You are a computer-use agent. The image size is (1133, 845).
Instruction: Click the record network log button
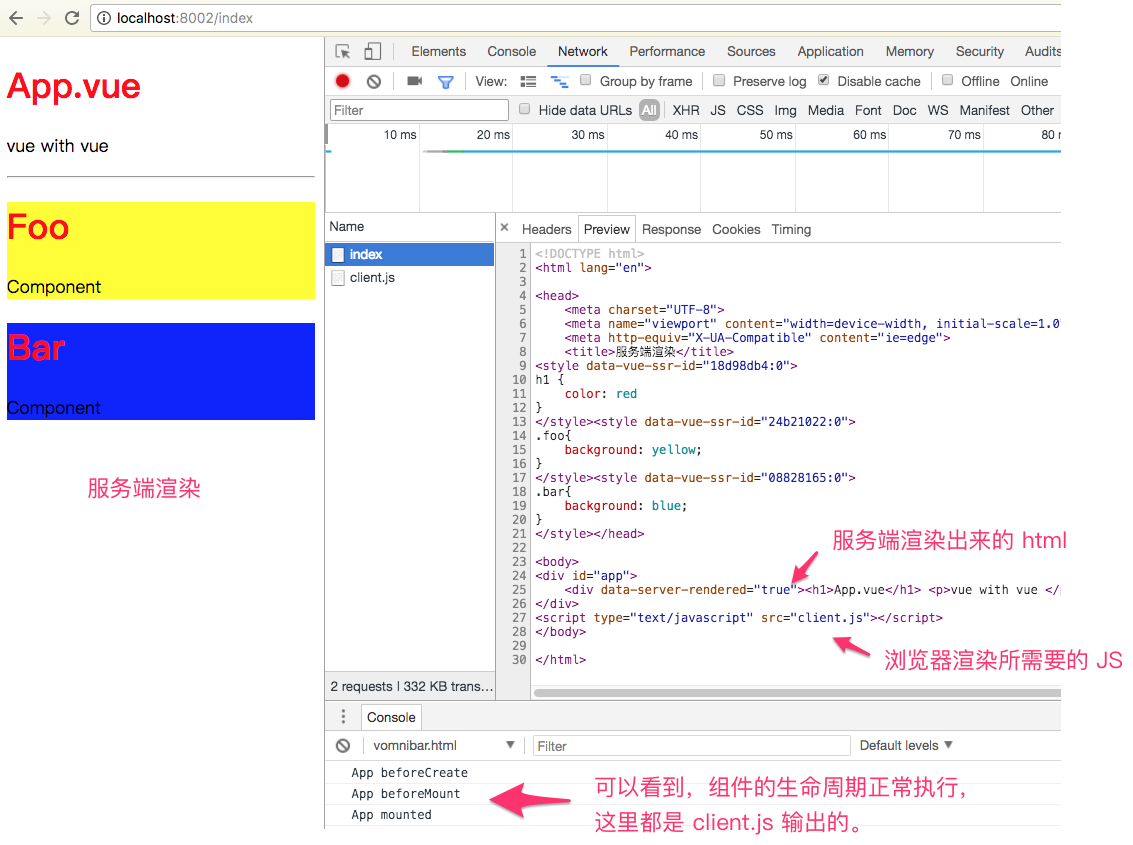coord(343,82)
